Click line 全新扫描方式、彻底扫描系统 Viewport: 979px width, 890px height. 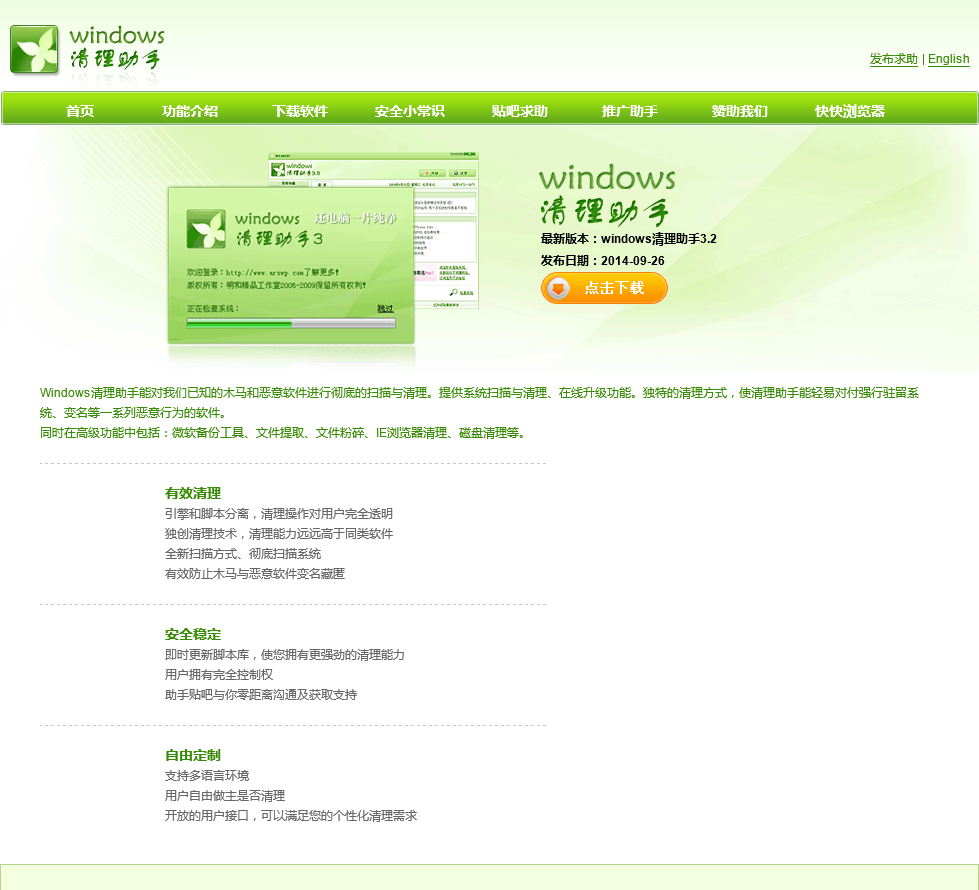point(243,553)
